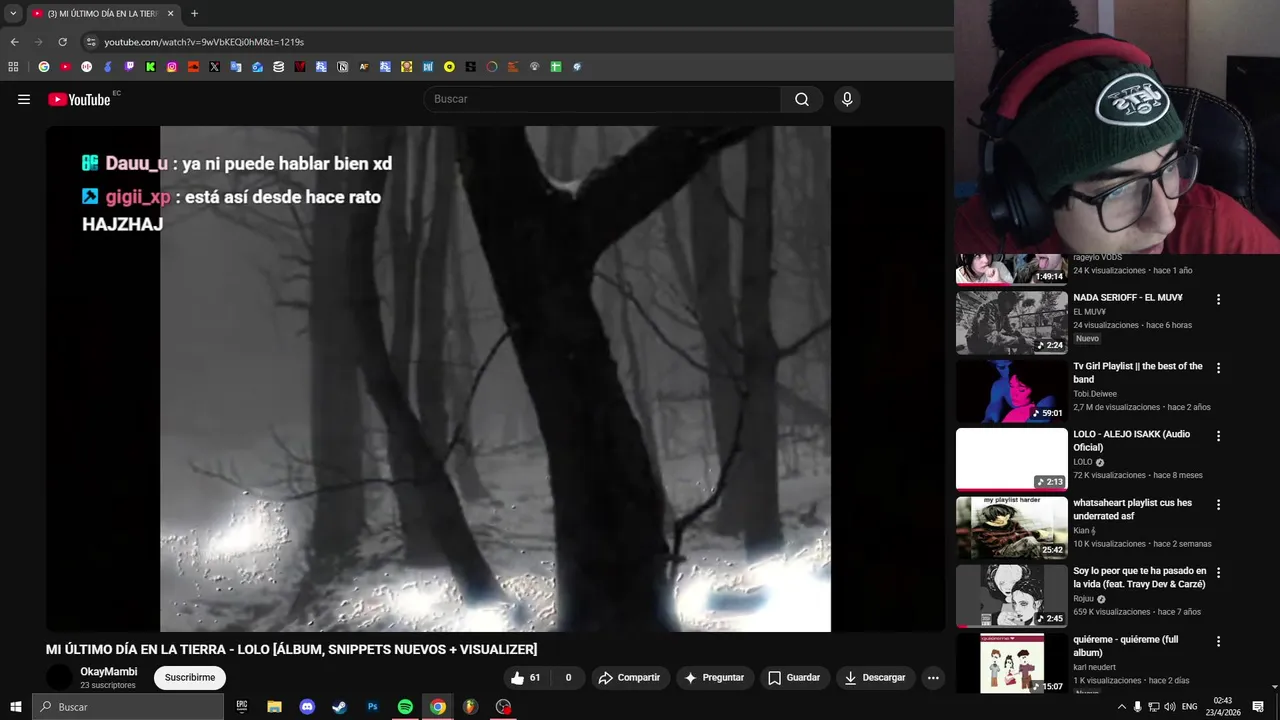Focus the Buscar search field on YouTube
1280x720 pixels.
pos(602,99)
